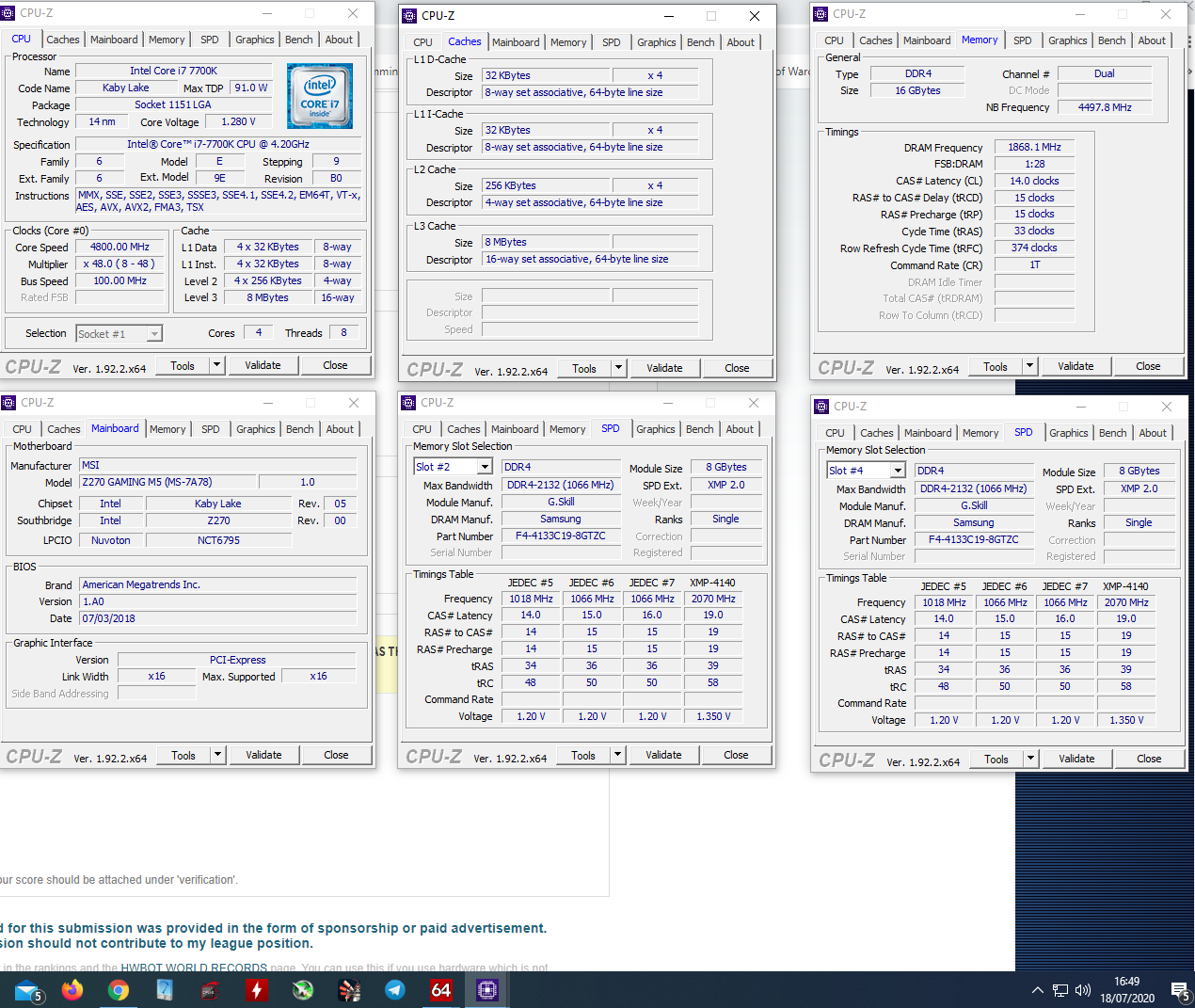Click the NB Frequency value 4497.8 MHz
This screenshot has width=1195, height=1008.
tap(1105, 107)
